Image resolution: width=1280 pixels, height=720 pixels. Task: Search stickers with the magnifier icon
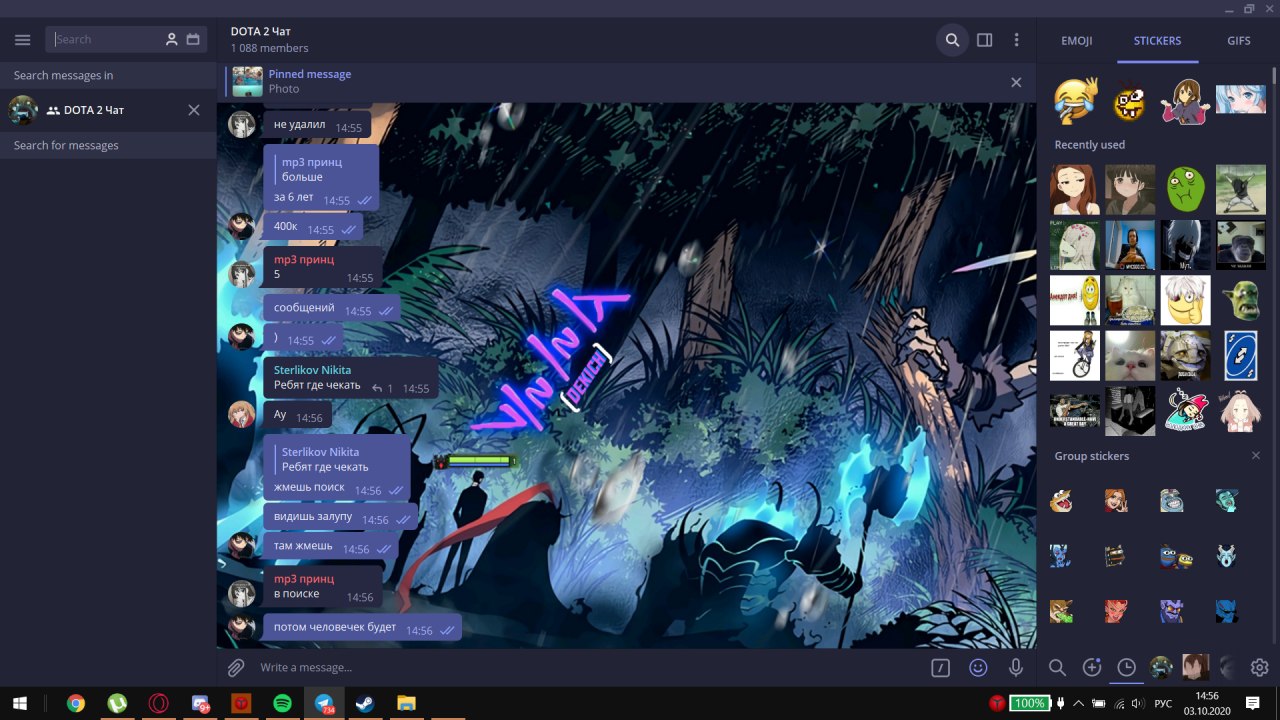1057,668
